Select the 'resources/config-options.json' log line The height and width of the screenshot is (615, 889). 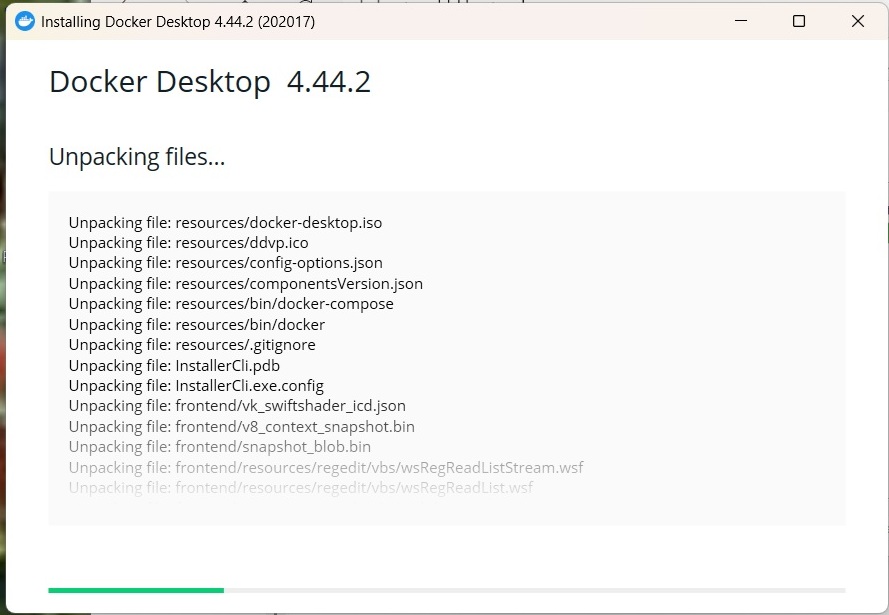[226, 264]
